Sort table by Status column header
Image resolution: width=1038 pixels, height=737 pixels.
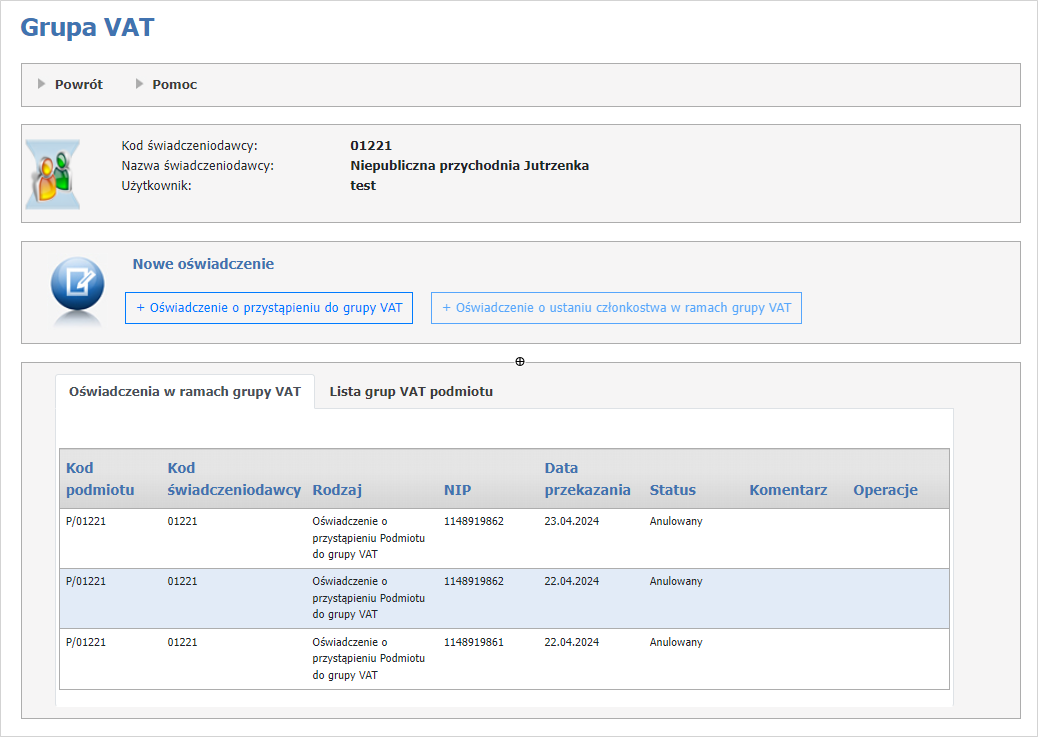tap(672, 490)
